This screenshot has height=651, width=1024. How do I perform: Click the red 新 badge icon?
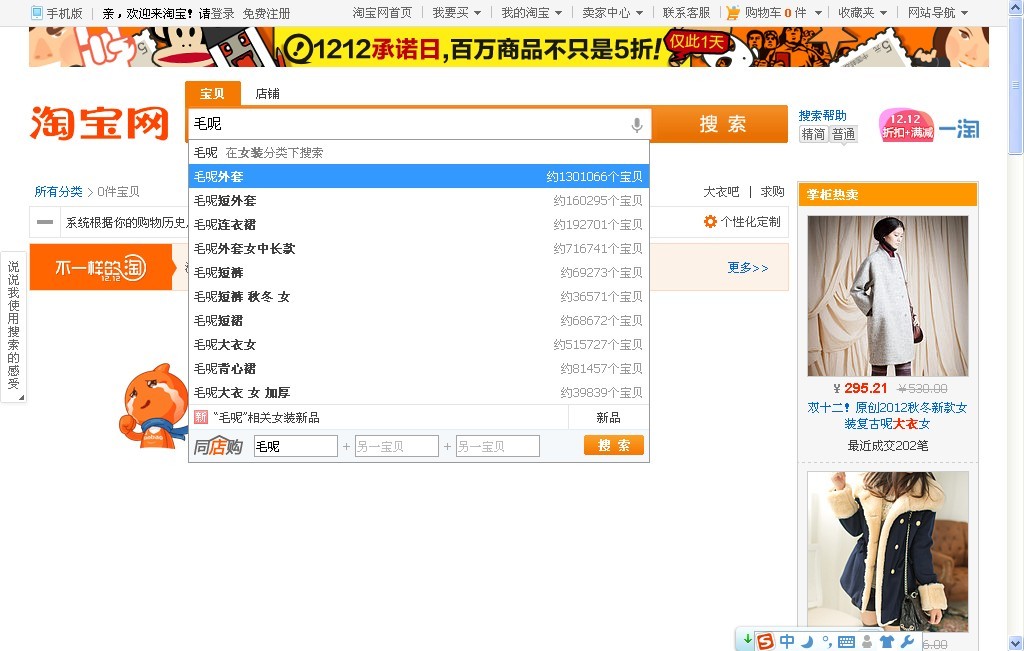point(200,417)
